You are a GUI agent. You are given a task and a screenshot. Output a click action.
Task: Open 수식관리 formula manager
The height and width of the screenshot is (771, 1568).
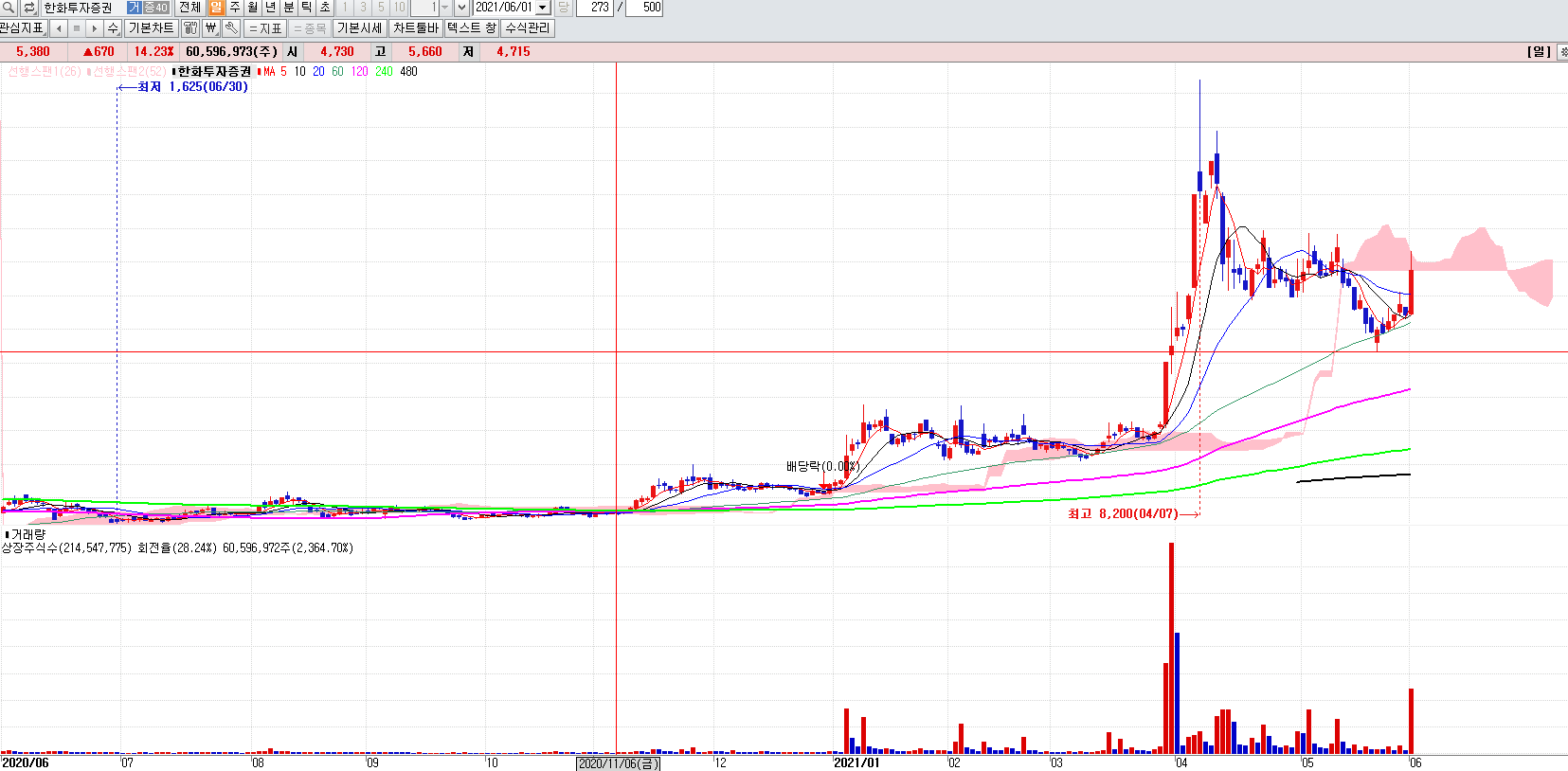(x=528, y=28)
